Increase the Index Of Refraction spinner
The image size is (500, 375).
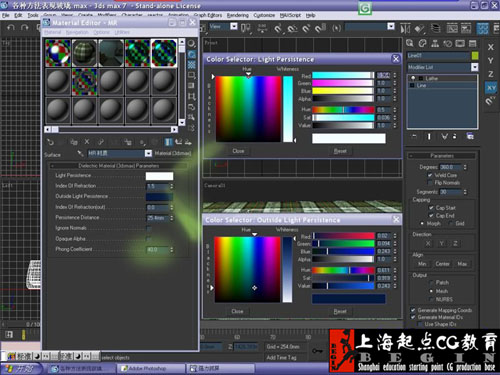172,184
